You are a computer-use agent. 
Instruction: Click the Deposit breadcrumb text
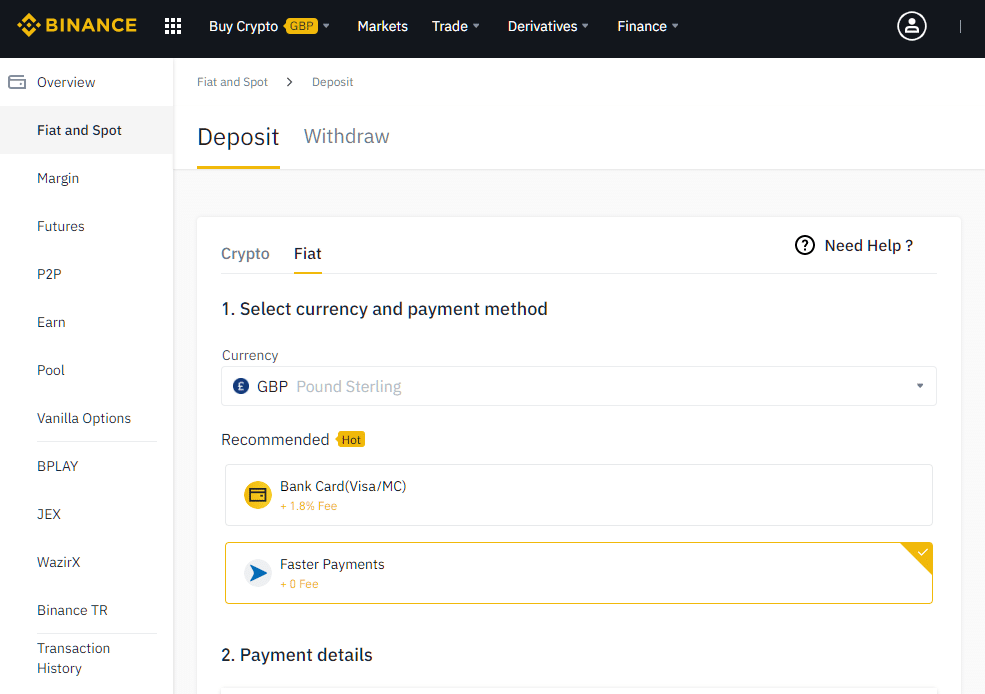click(332, 82)
